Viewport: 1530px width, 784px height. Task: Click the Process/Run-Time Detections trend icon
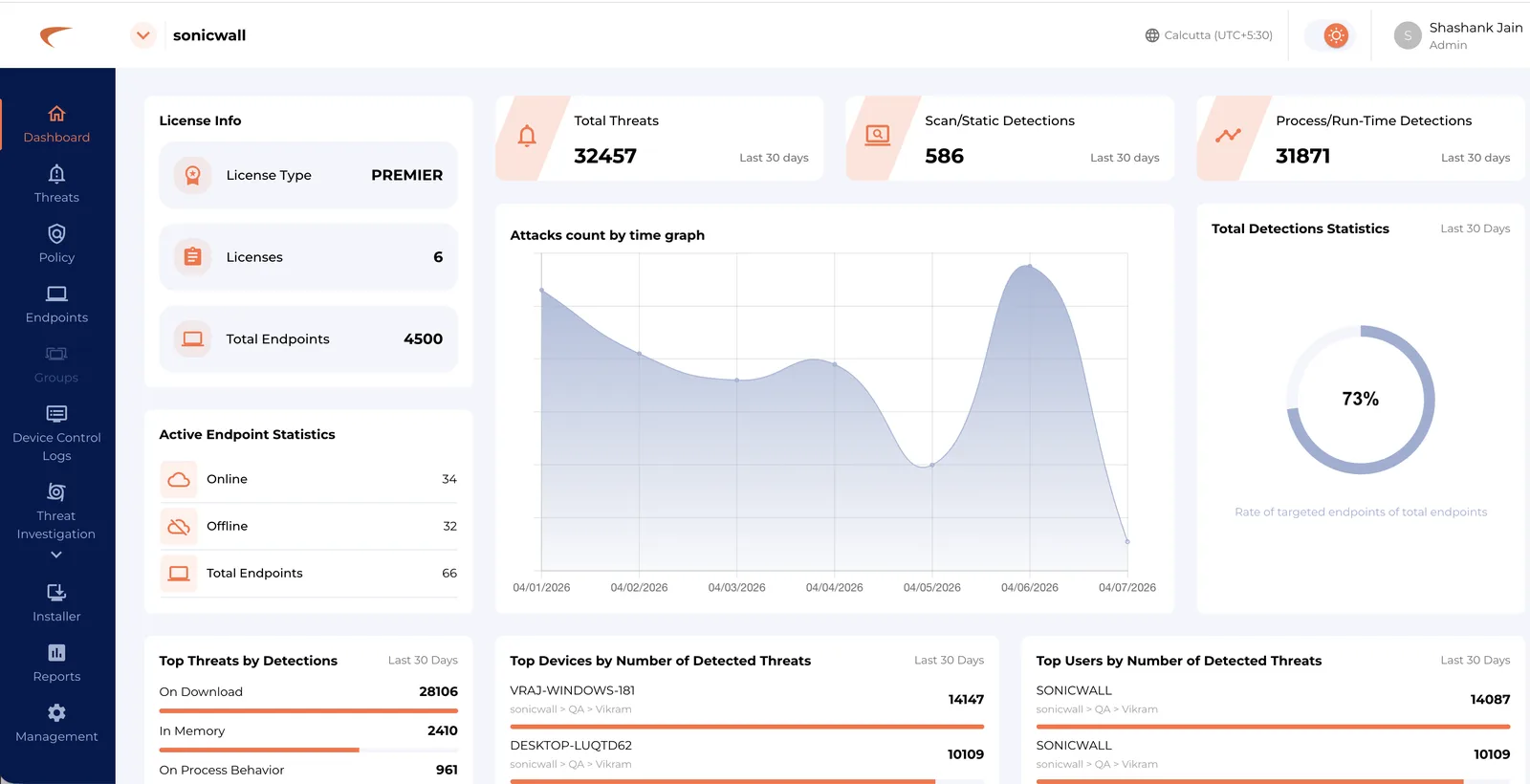[1229, 136]
